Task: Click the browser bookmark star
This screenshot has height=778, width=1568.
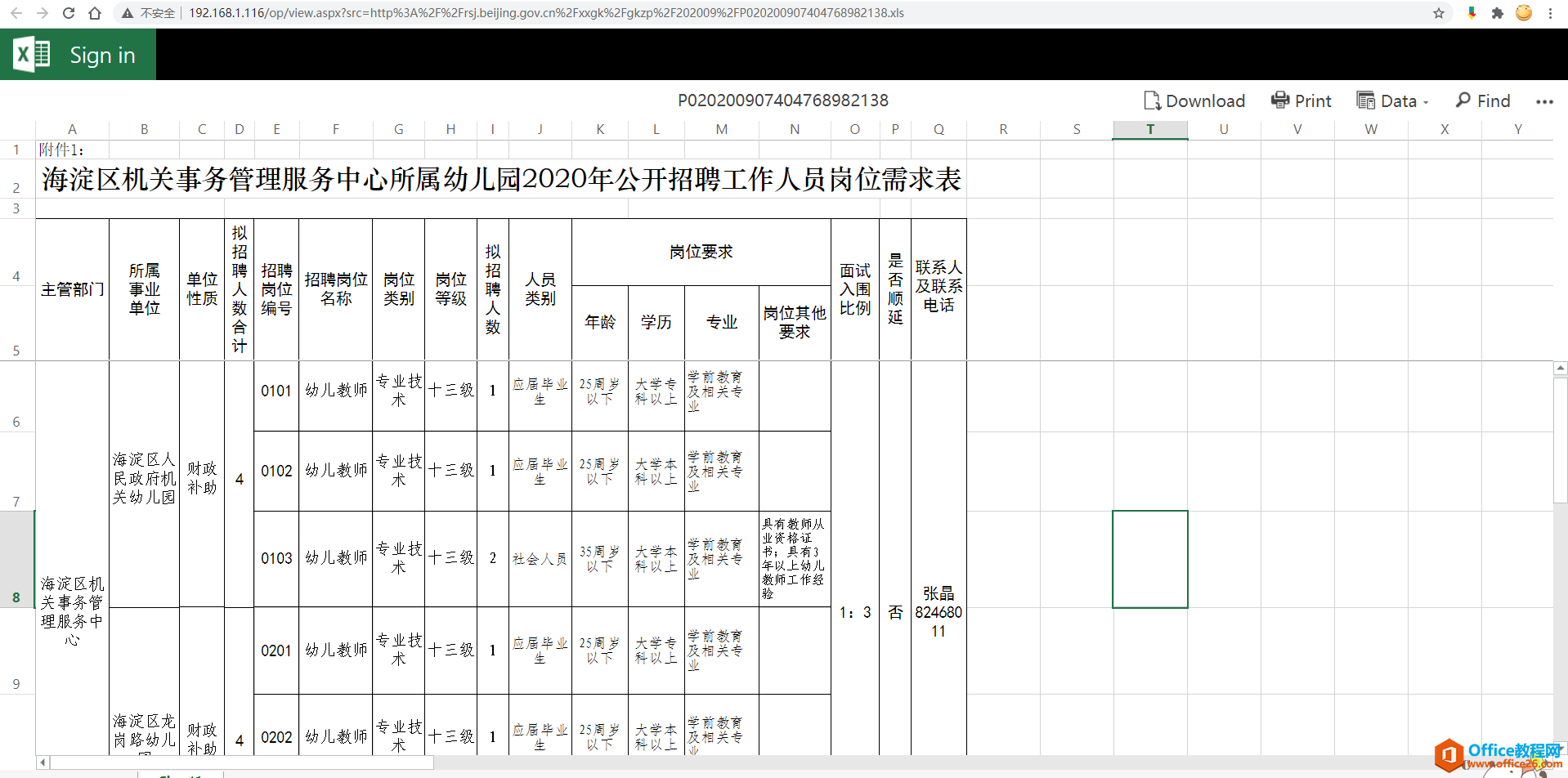Action: (1437, 12)
